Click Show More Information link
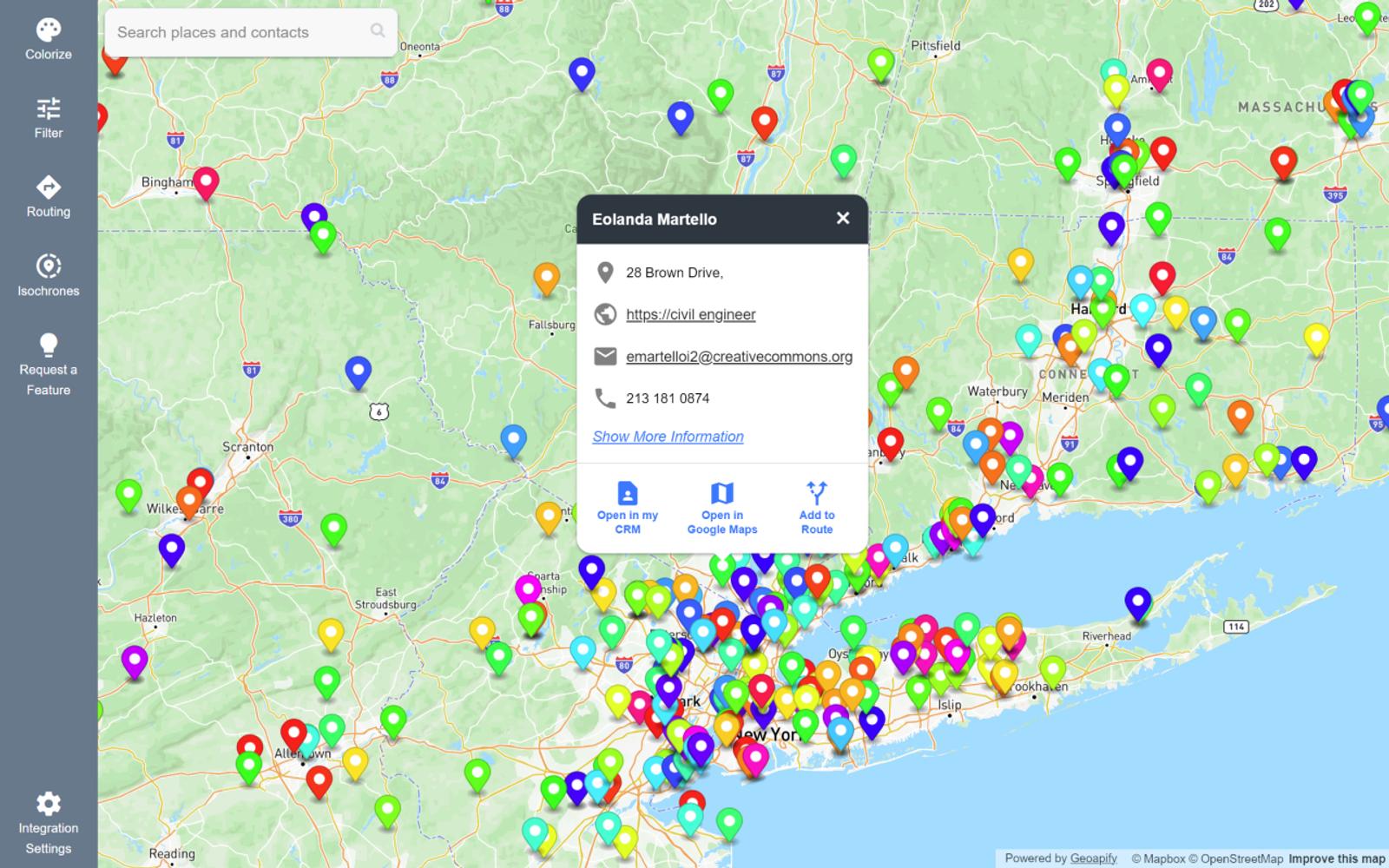 [668, 437]
